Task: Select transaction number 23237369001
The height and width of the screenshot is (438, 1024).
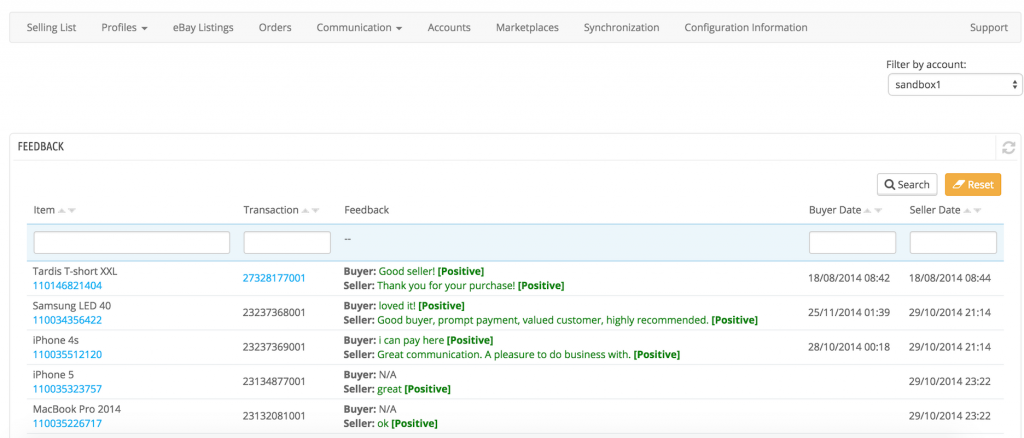Action: (x=274, y=347)
